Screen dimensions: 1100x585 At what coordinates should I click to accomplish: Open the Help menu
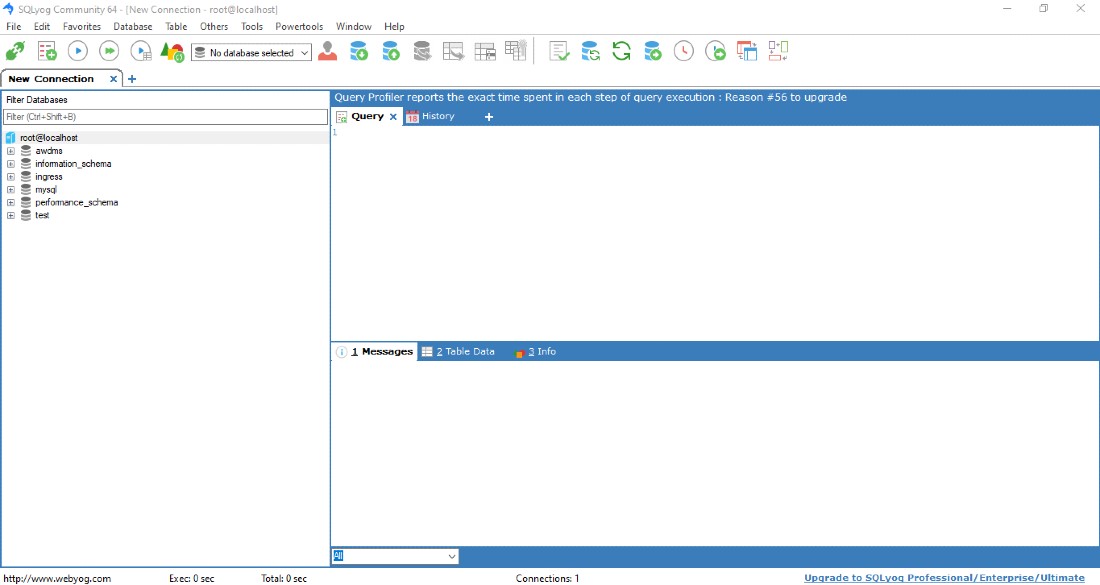394,27
